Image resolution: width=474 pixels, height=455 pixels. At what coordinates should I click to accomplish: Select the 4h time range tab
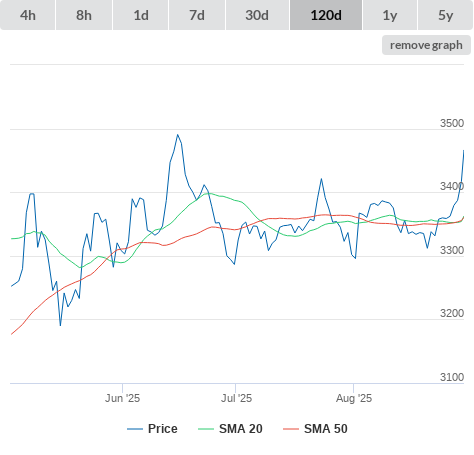point(28,15)
